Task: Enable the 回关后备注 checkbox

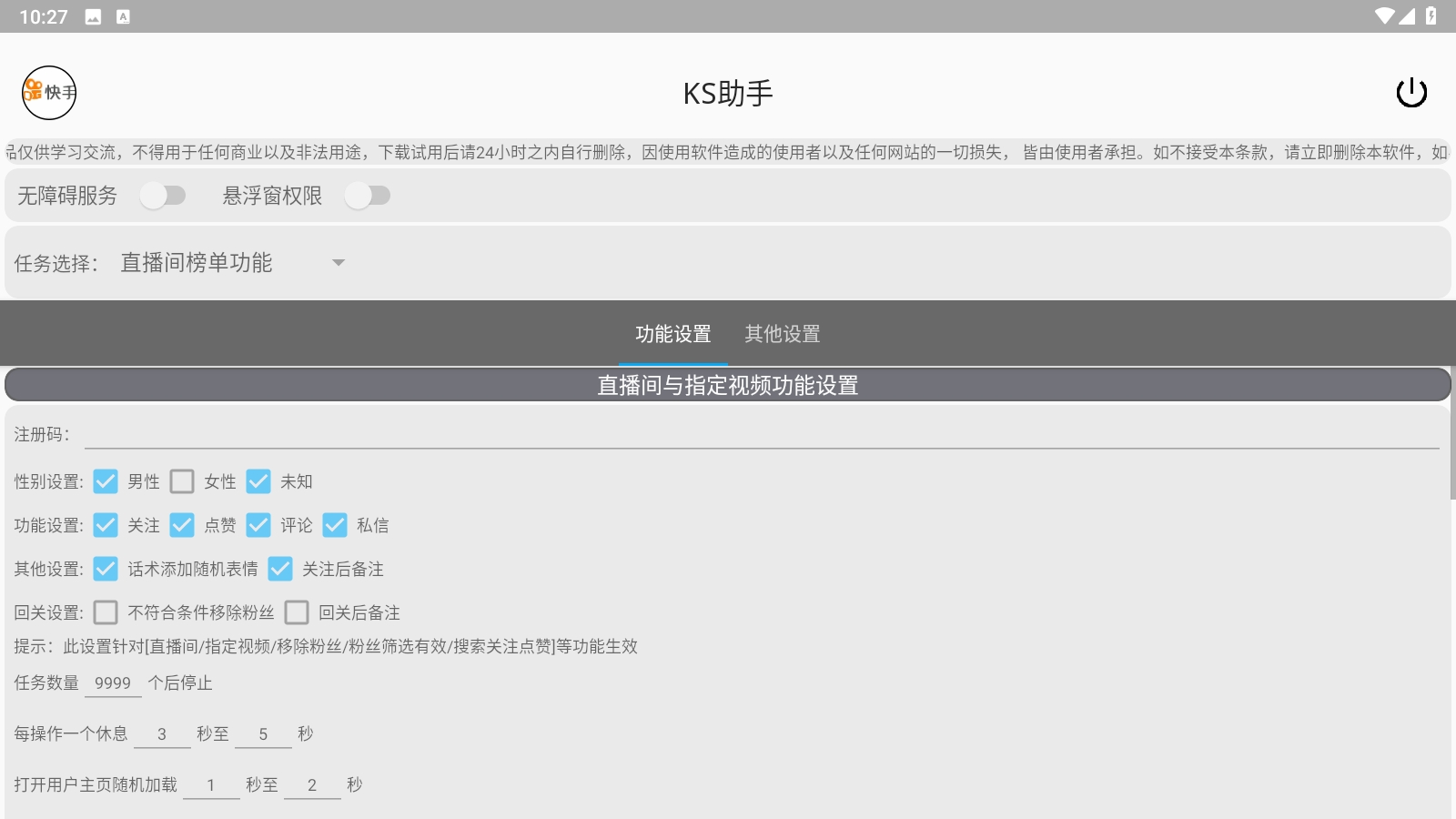Action: pyautogui.click(x=297, y=612)
